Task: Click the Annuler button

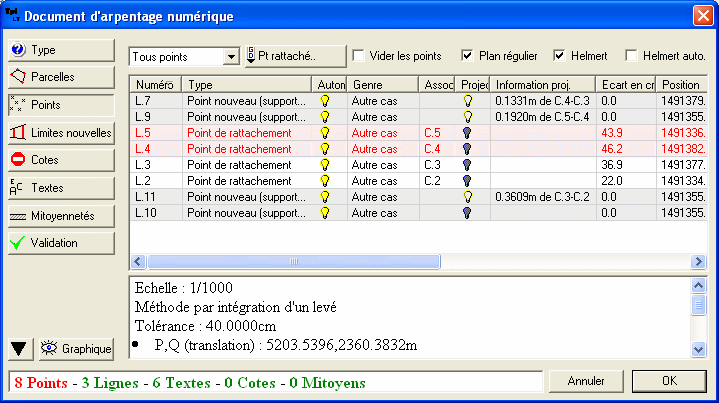Action: [x=586, y=381]
